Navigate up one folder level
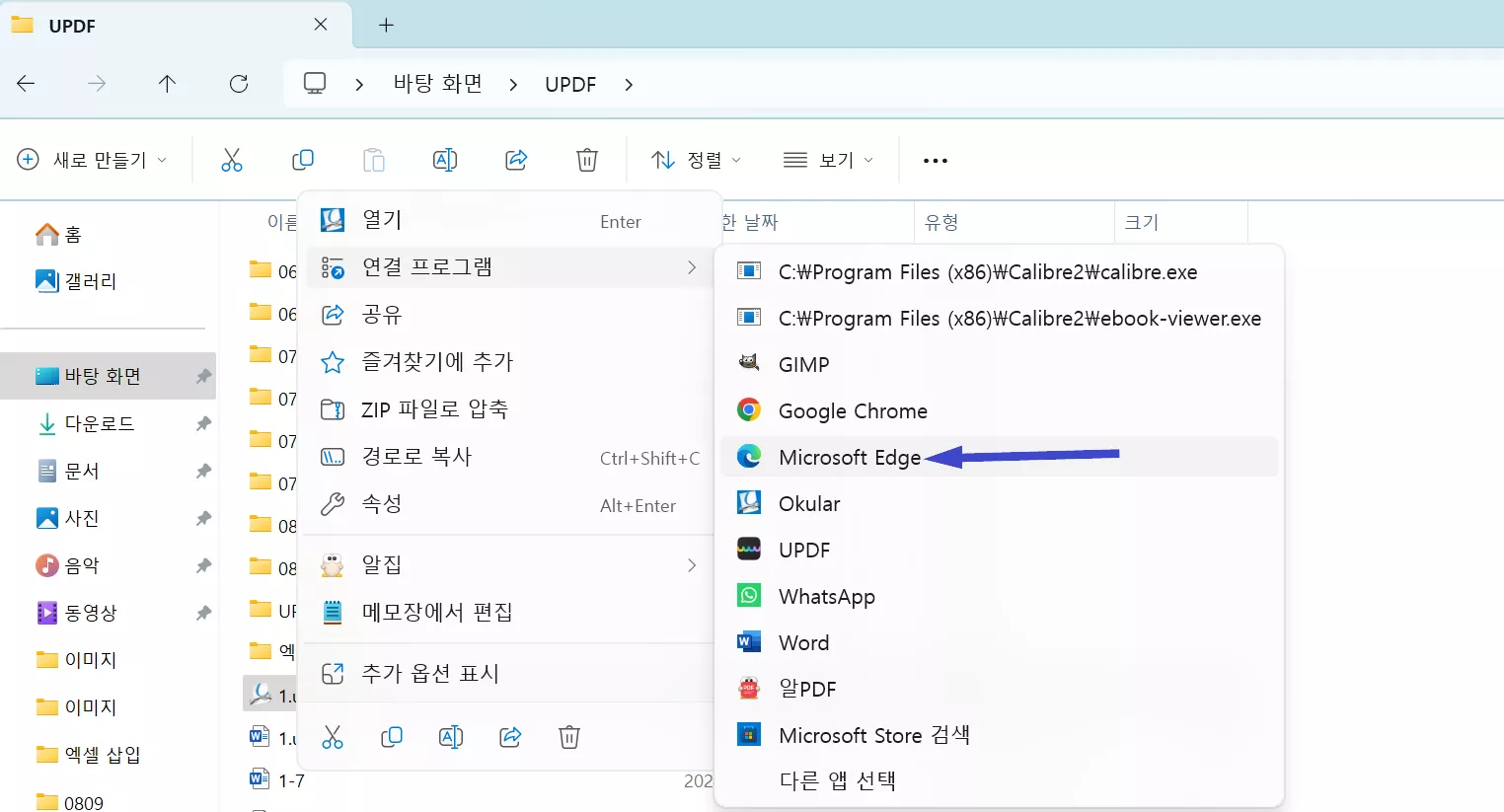The image size is (1504, 812). pos(168,84)
